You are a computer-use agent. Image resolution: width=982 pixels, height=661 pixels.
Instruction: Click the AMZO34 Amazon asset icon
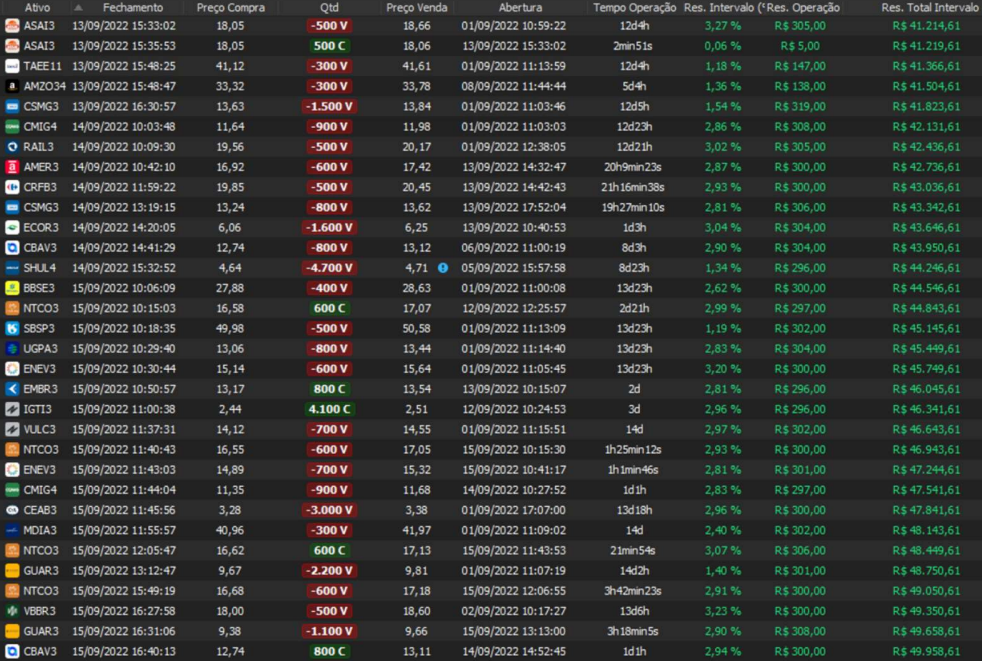[12, 86]
